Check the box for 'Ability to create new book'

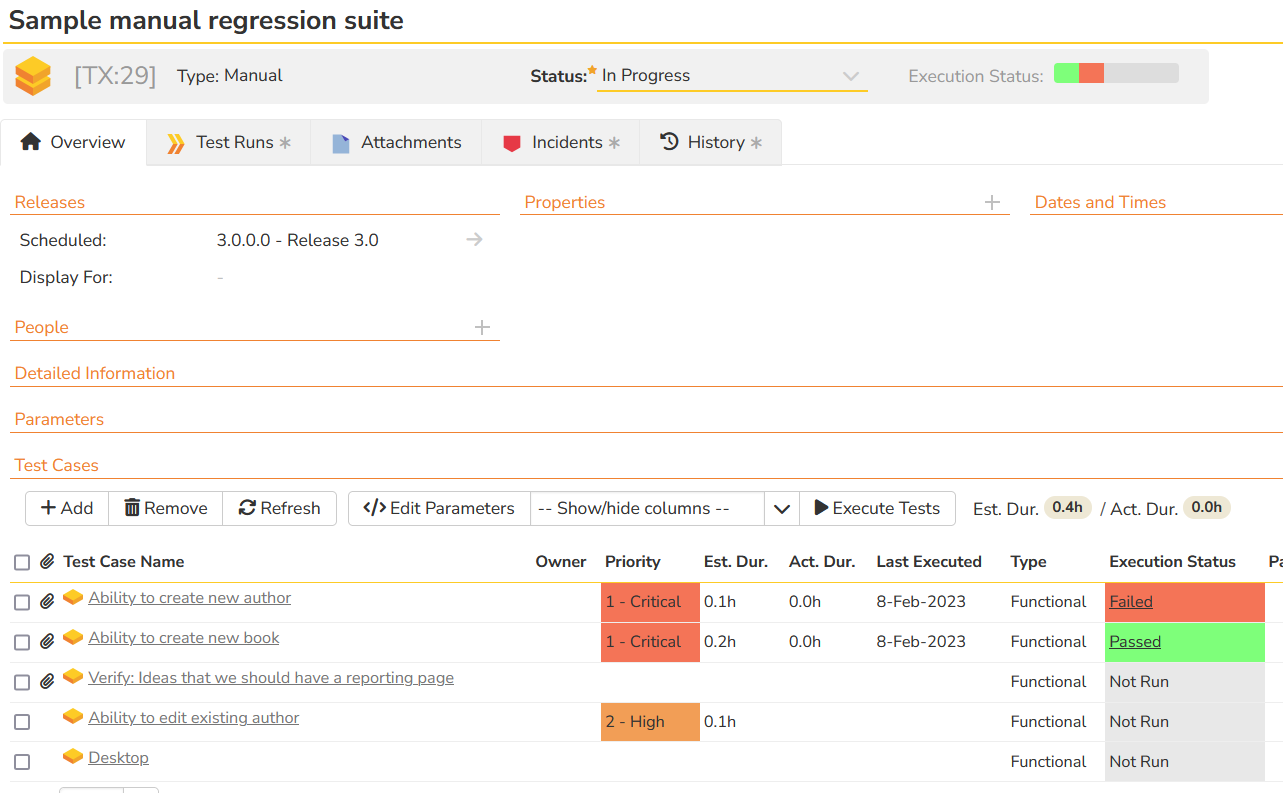coord(22,642)
